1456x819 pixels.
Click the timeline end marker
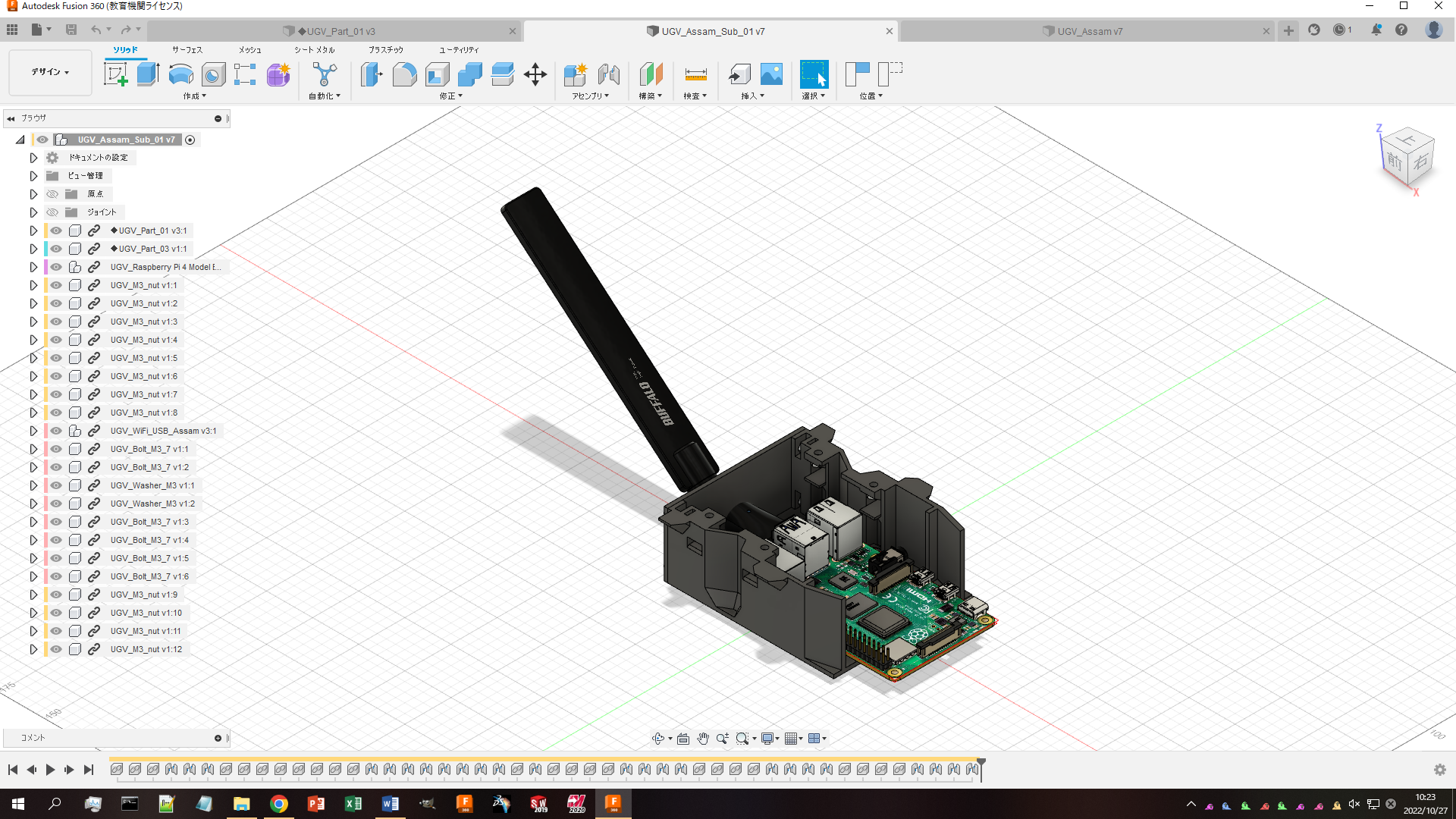[981, 768]
